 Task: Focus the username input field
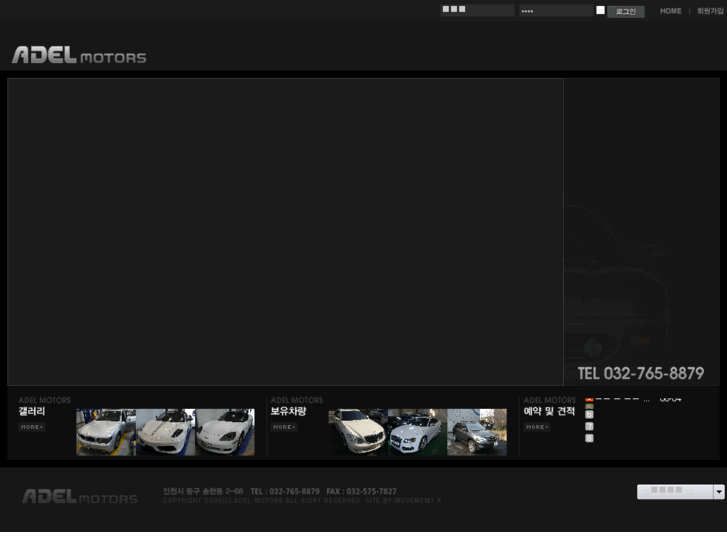click(477, 10)
